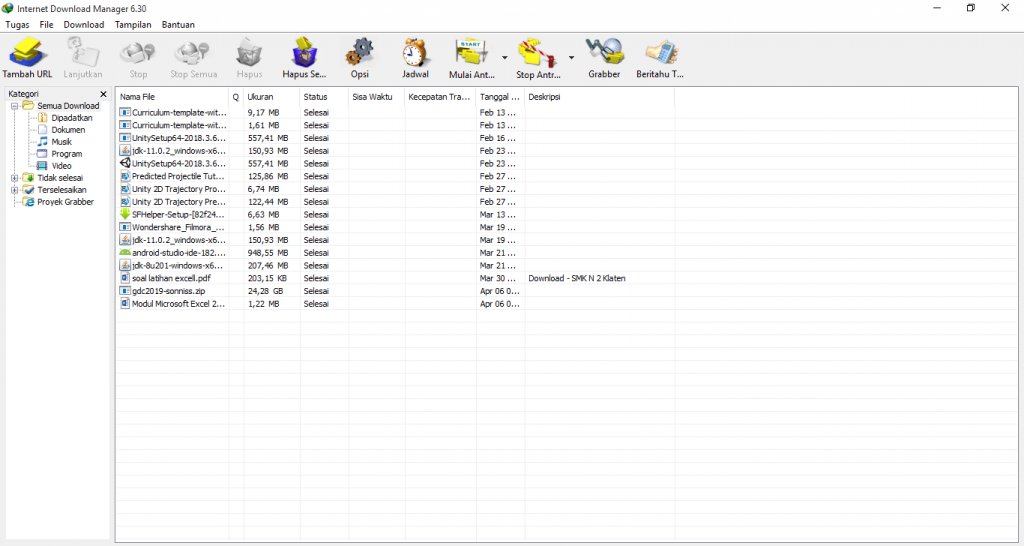
Task: Click the Hapus Semua selesai icon
Action: point(304,52)
